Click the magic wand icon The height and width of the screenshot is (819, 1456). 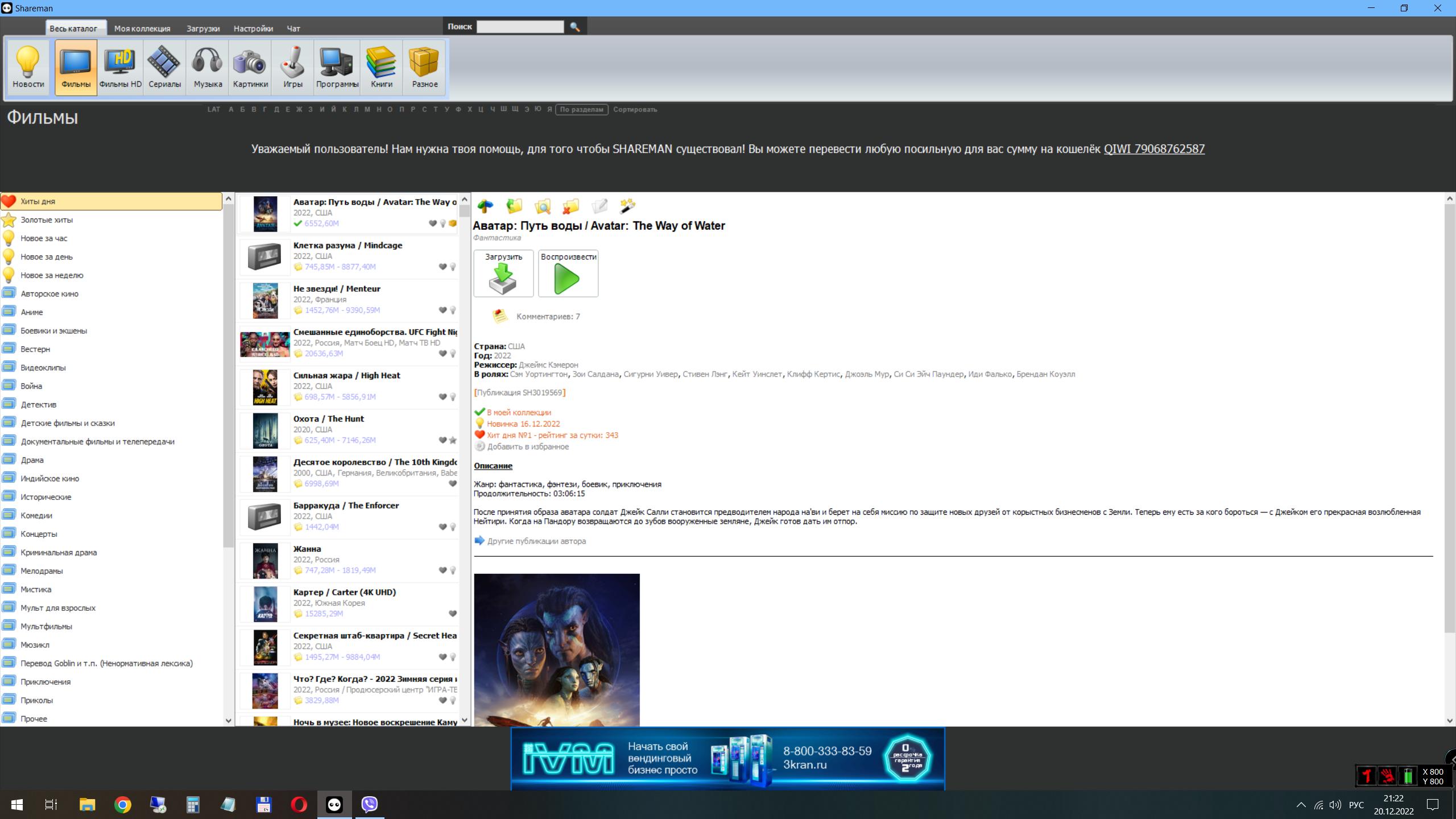pos(627,206)
